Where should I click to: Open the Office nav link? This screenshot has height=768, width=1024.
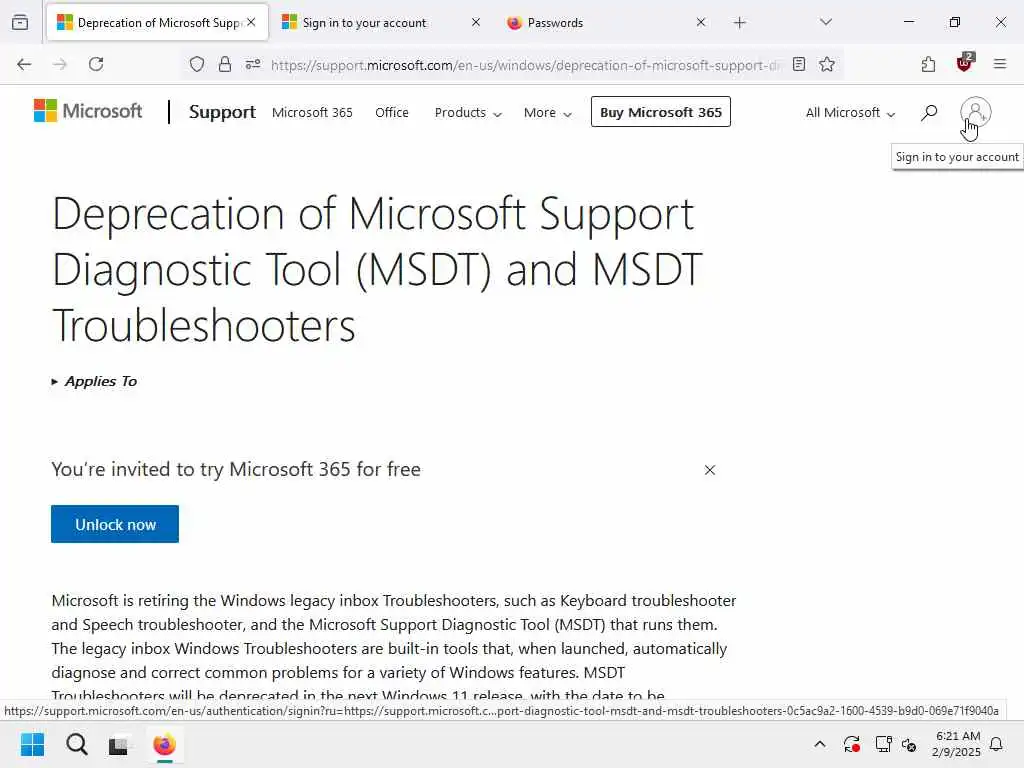pos(392,112)
